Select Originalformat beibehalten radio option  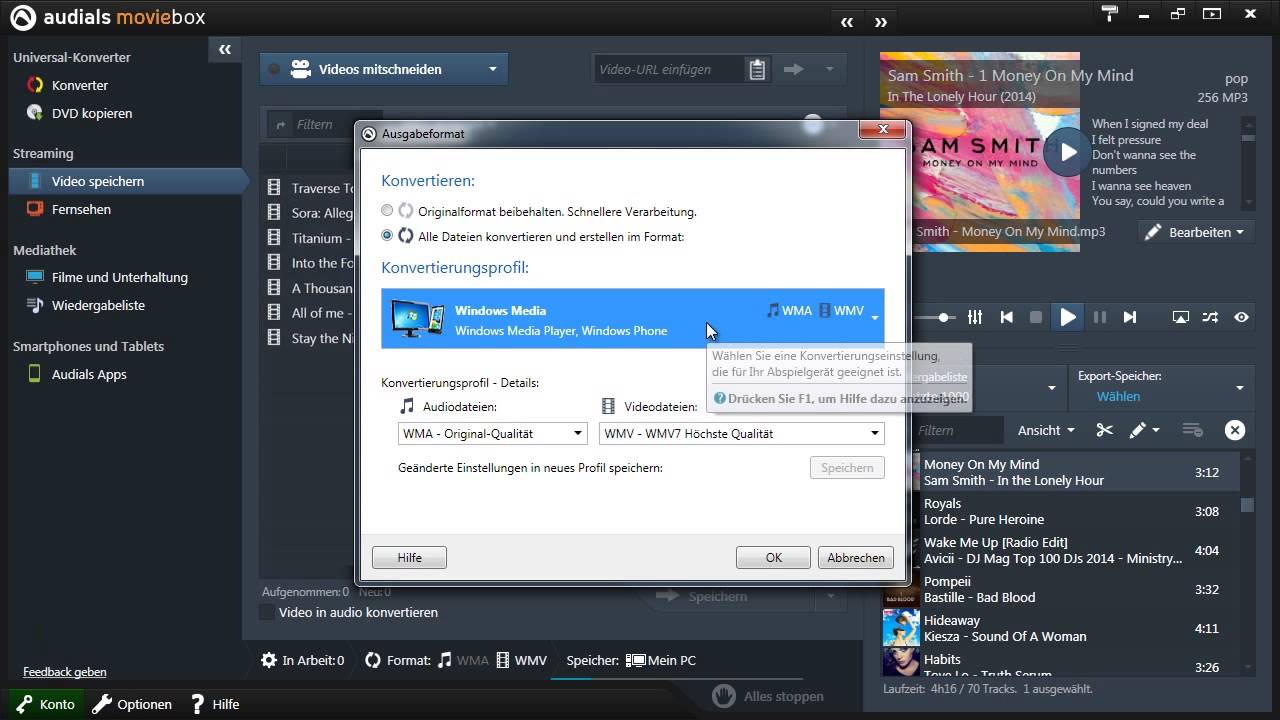coord(387,211)
